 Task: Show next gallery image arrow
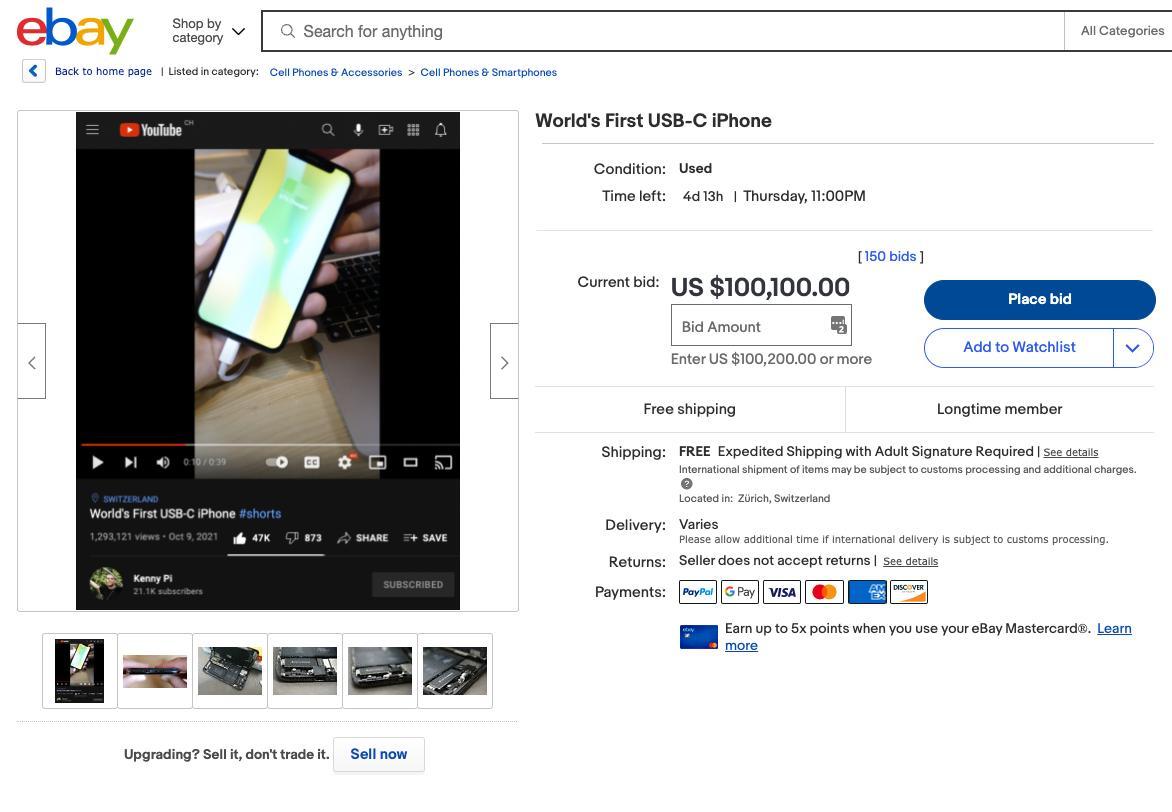coord(505,362)
